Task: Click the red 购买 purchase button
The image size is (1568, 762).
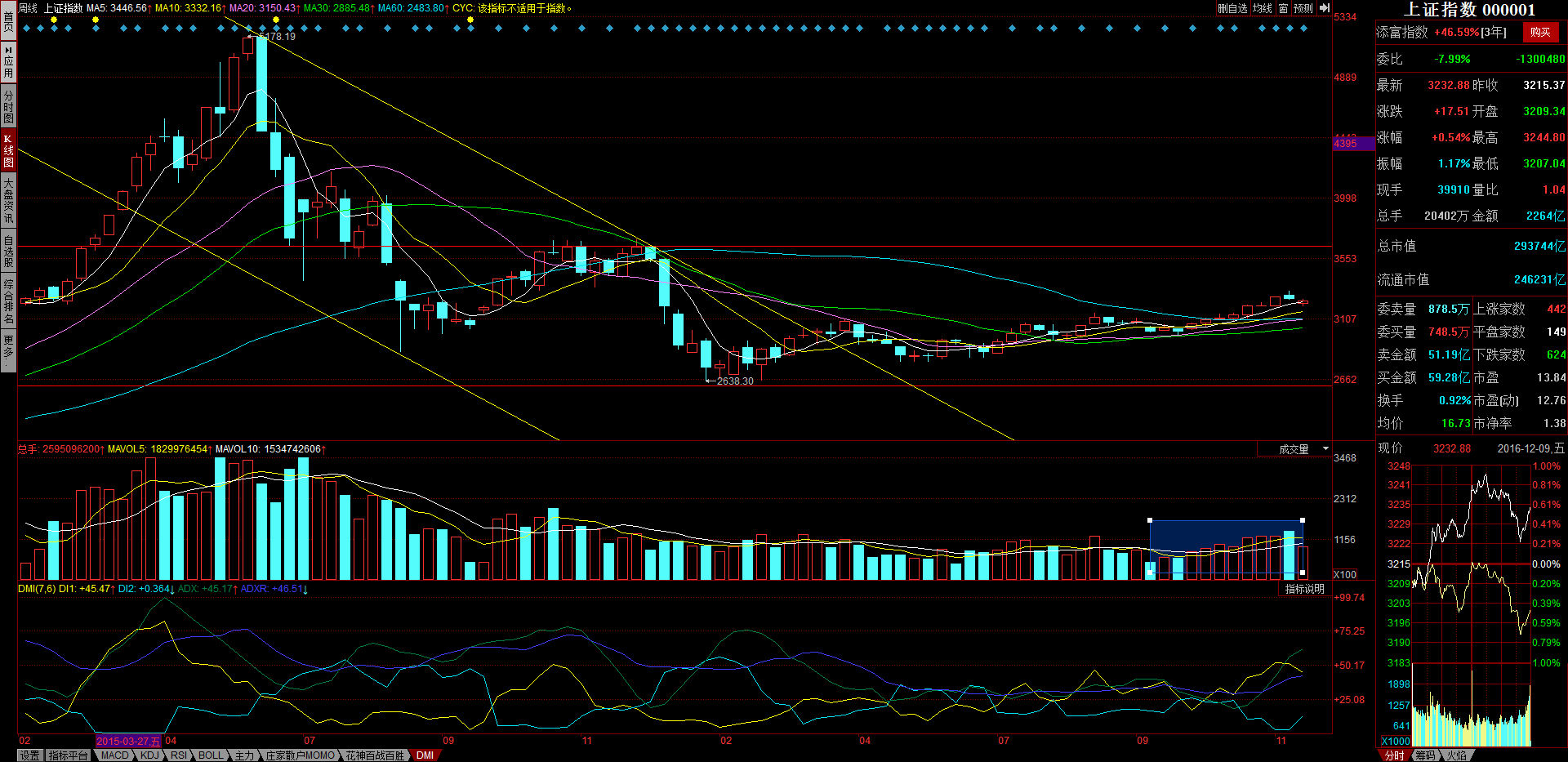Action: [1540, 32]
